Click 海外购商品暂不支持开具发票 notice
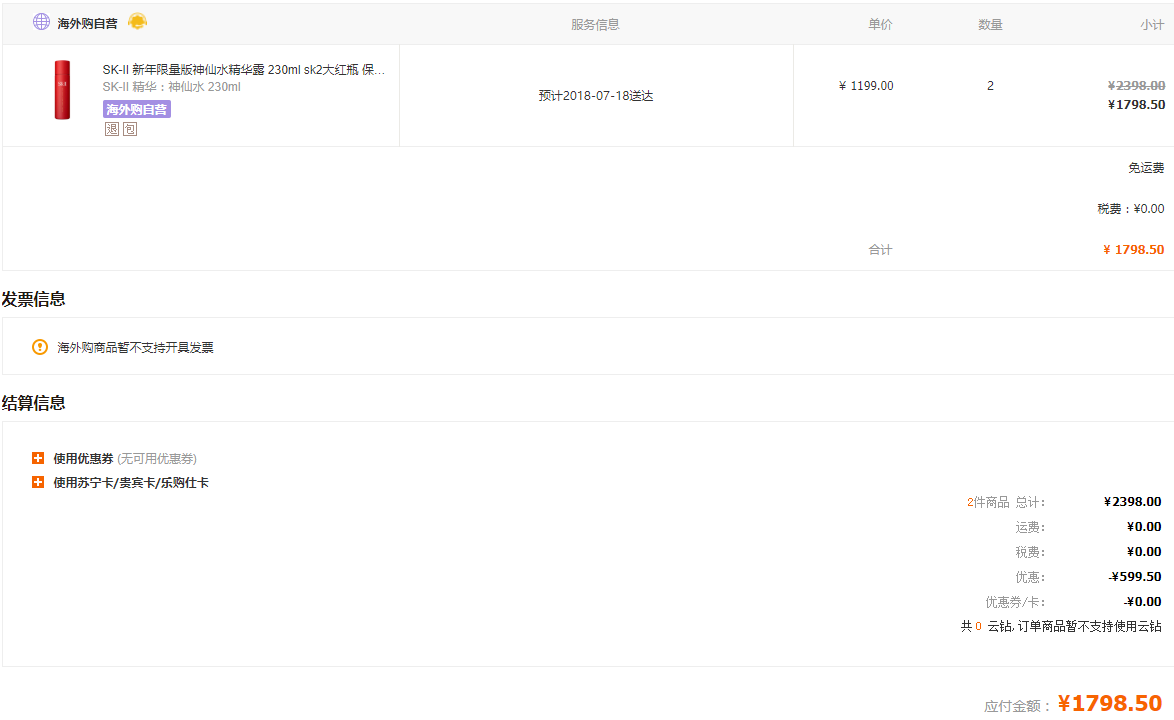This screenshot has width=1174, height=720. tap(136, 347)
